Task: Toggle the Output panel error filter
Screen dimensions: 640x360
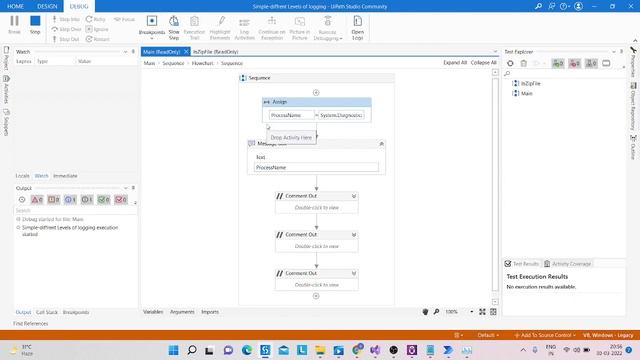Action: click(37, 200)
